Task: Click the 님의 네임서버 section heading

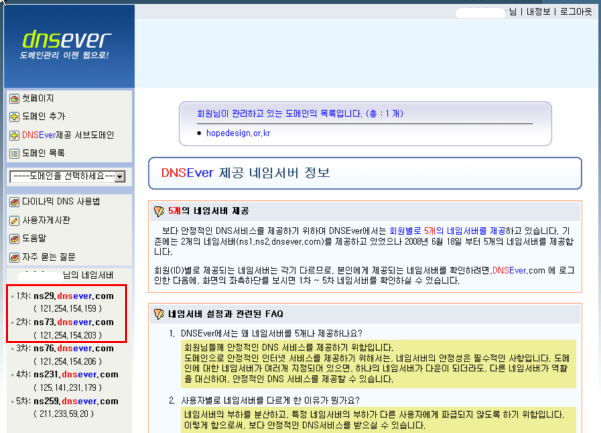Action: click(x=88, y=275)
